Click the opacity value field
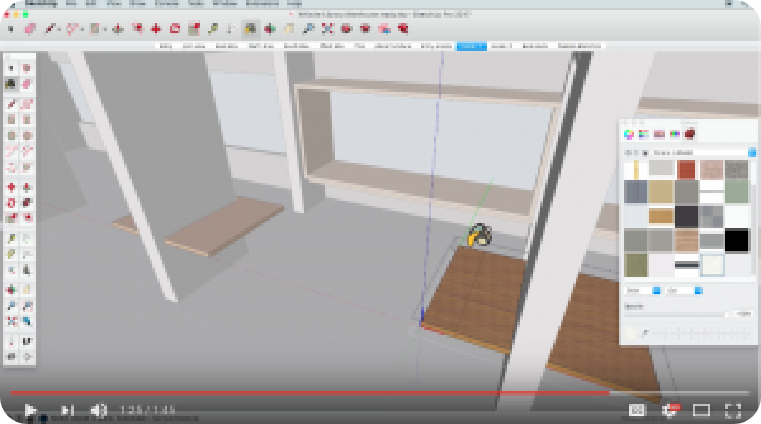The height and width of the screenshot is (424, 761). (x=743, y=314)
